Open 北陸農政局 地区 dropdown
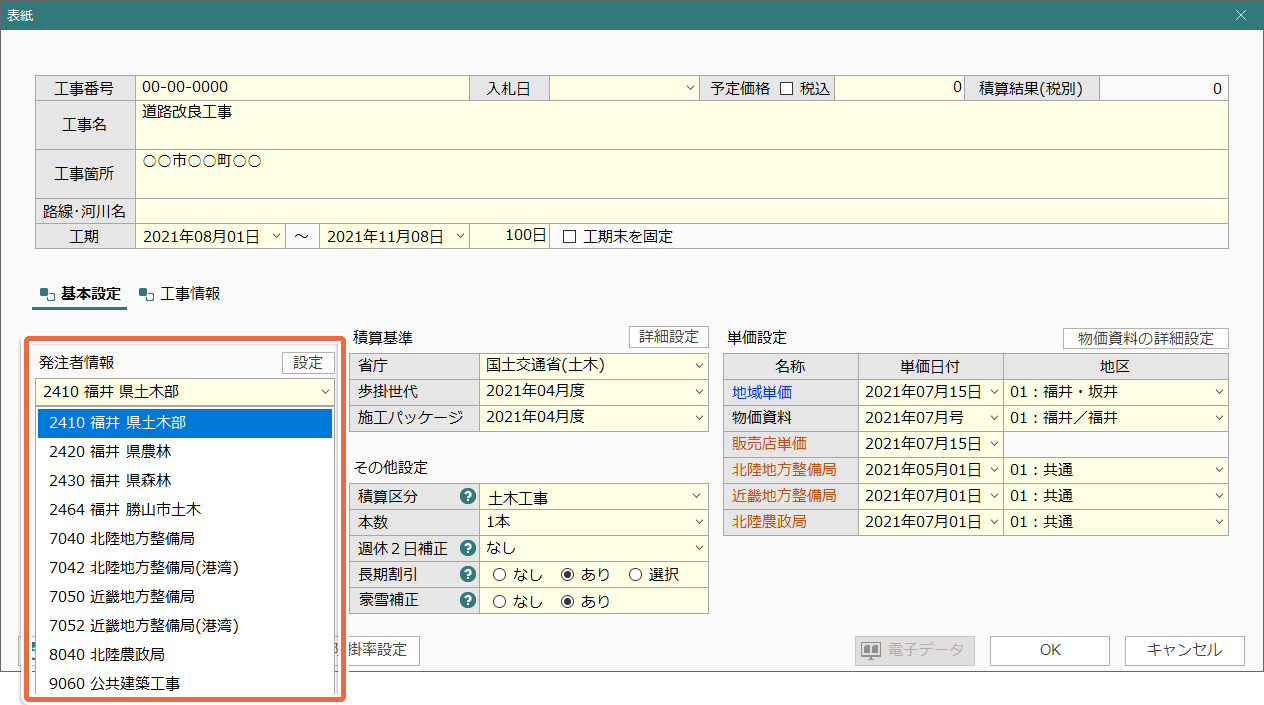The image size is (1264, 705). point(1219,522)
